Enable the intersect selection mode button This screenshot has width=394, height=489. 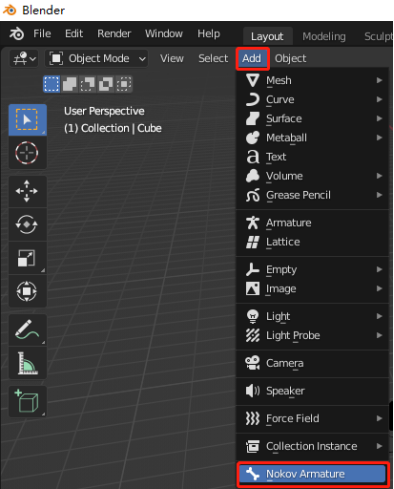coord(124,84)
